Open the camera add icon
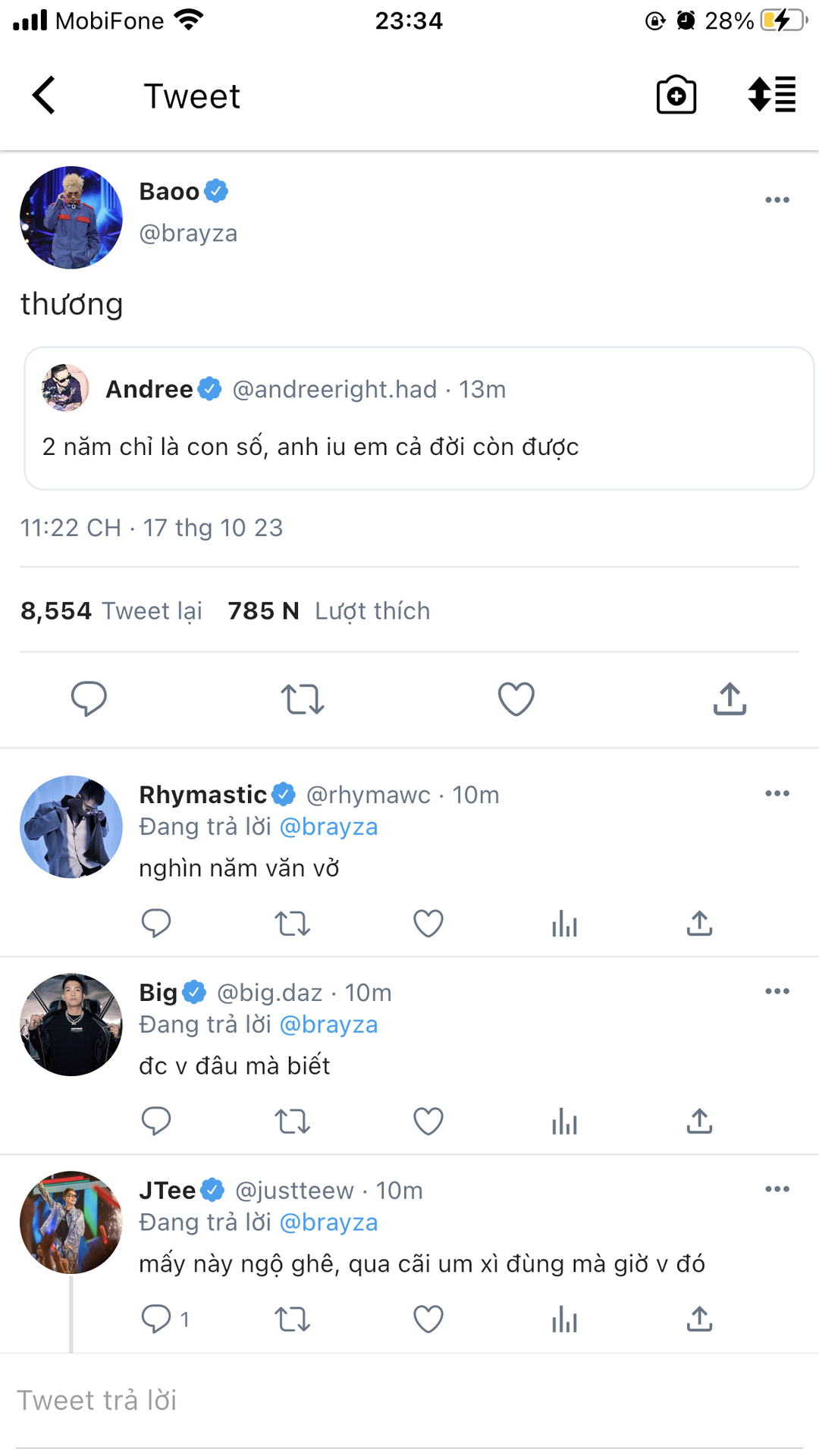 pyautogui.click(x=676, y=96)
